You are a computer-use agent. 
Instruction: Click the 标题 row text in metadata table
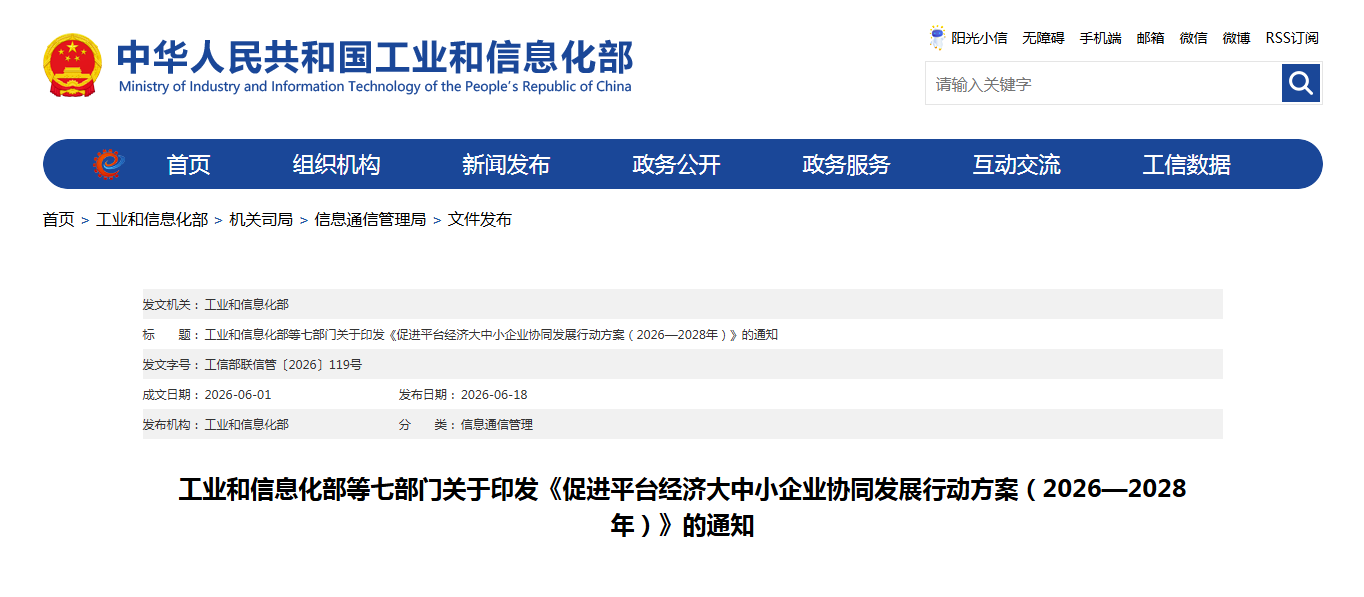tap(491, 335)
